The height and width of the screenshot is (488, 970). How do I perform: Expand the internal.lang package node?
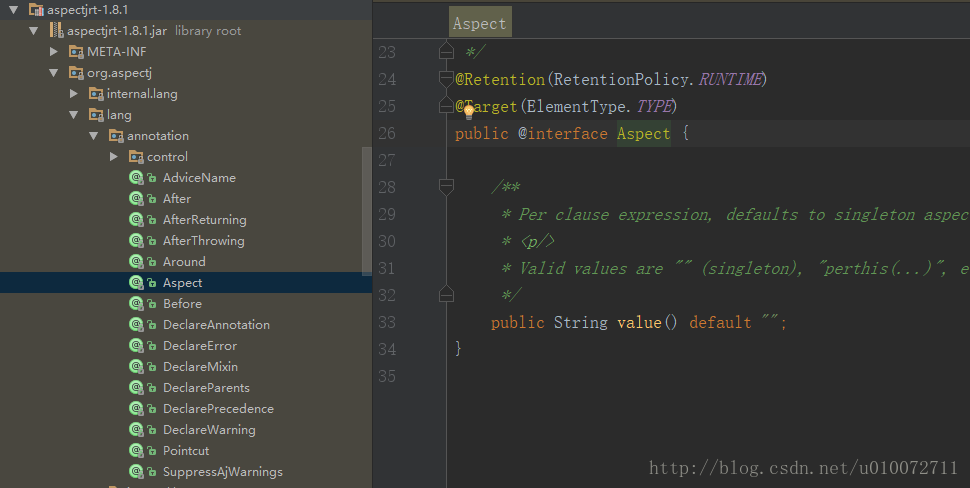(74, 93)
